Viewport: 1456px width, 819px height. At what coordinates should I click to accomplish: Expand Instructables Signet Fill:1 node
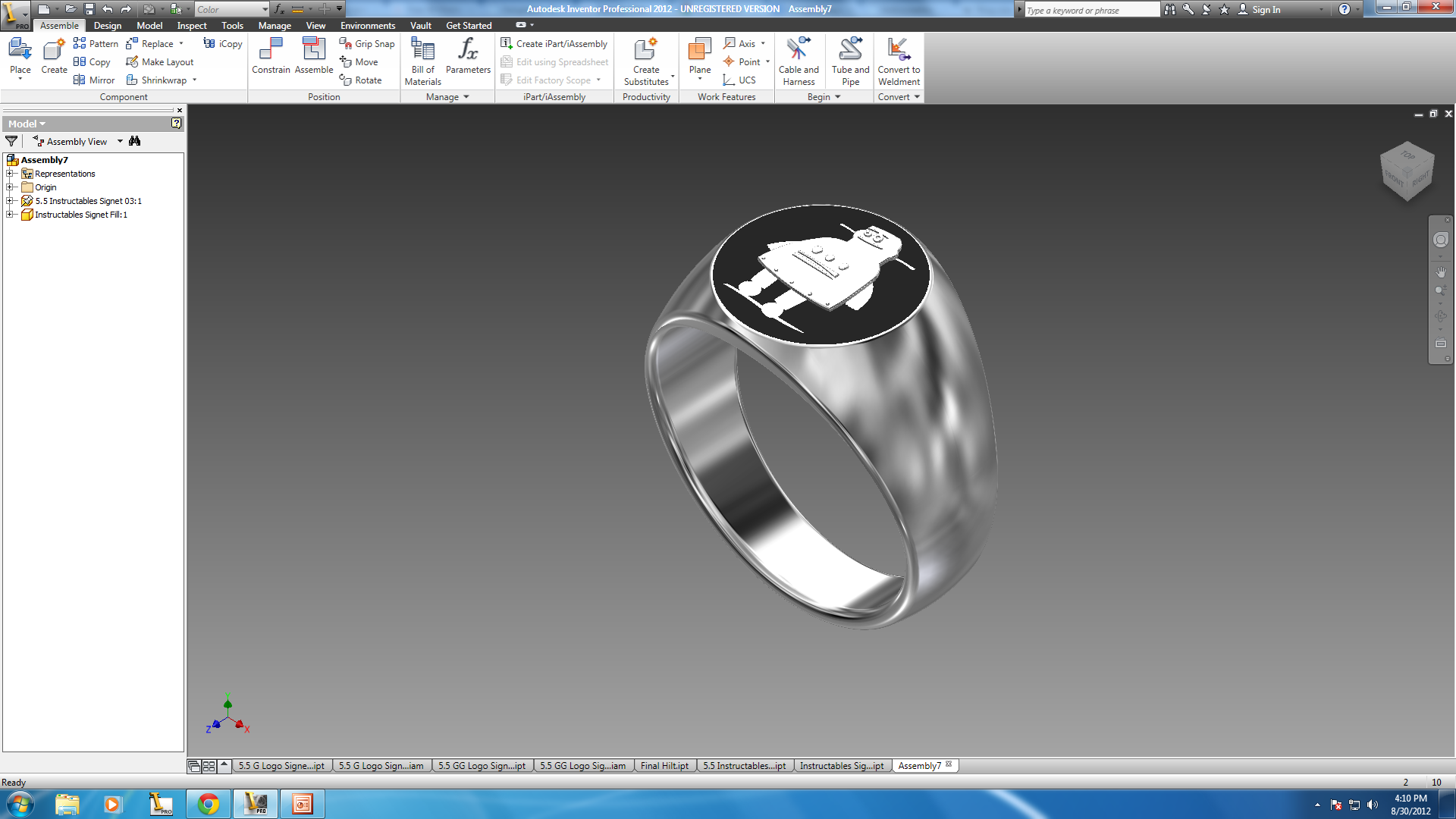(x=10, y=215)
